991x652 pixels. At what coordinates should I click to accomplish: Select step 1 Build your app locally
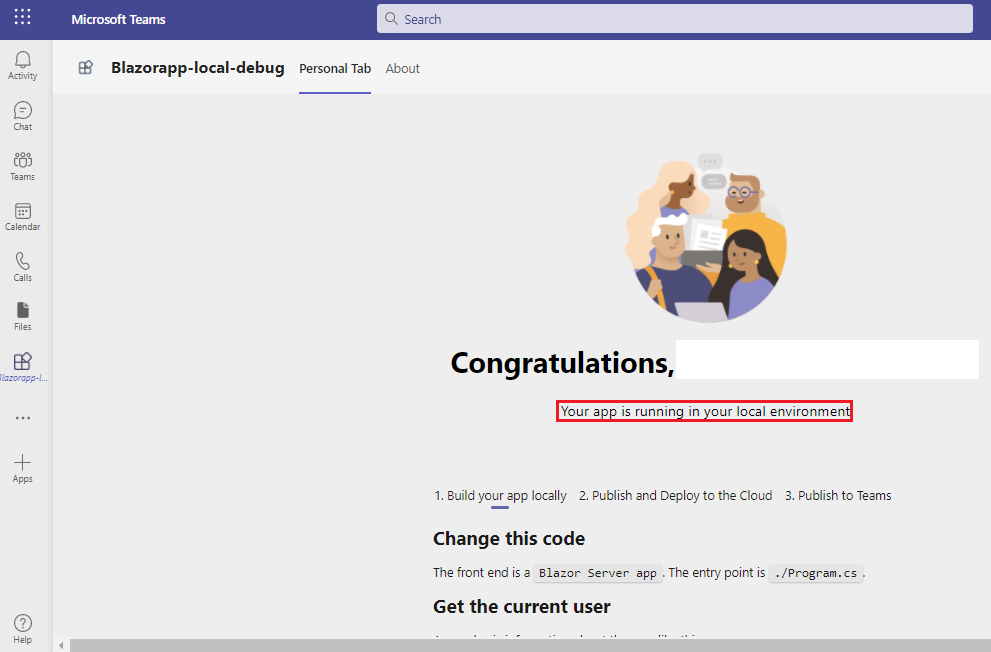(x=500, y=496)
